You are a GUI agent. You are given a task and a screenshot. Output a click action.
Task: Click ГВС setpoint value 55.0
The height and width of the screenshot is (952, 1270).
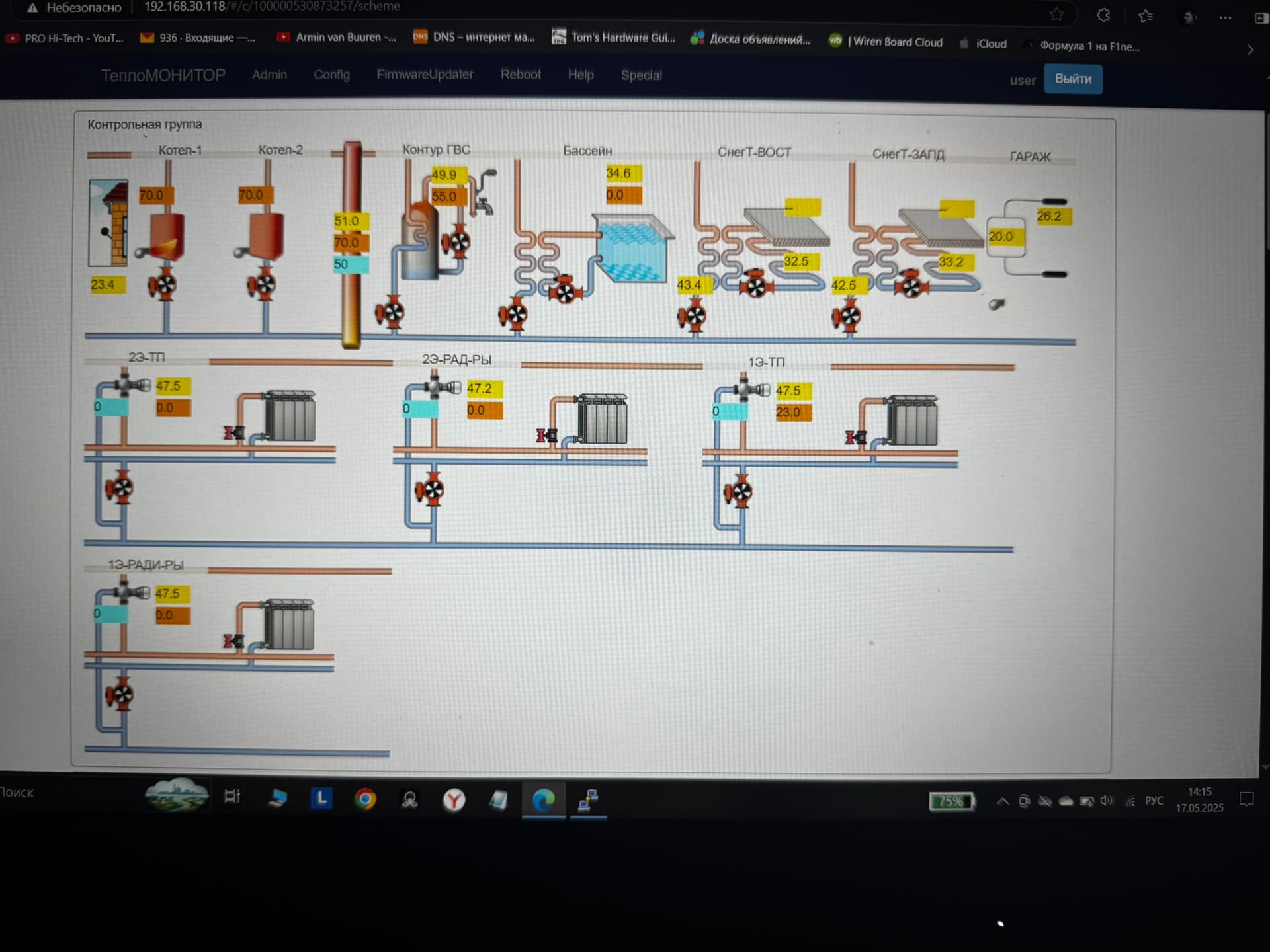(448, 196)
